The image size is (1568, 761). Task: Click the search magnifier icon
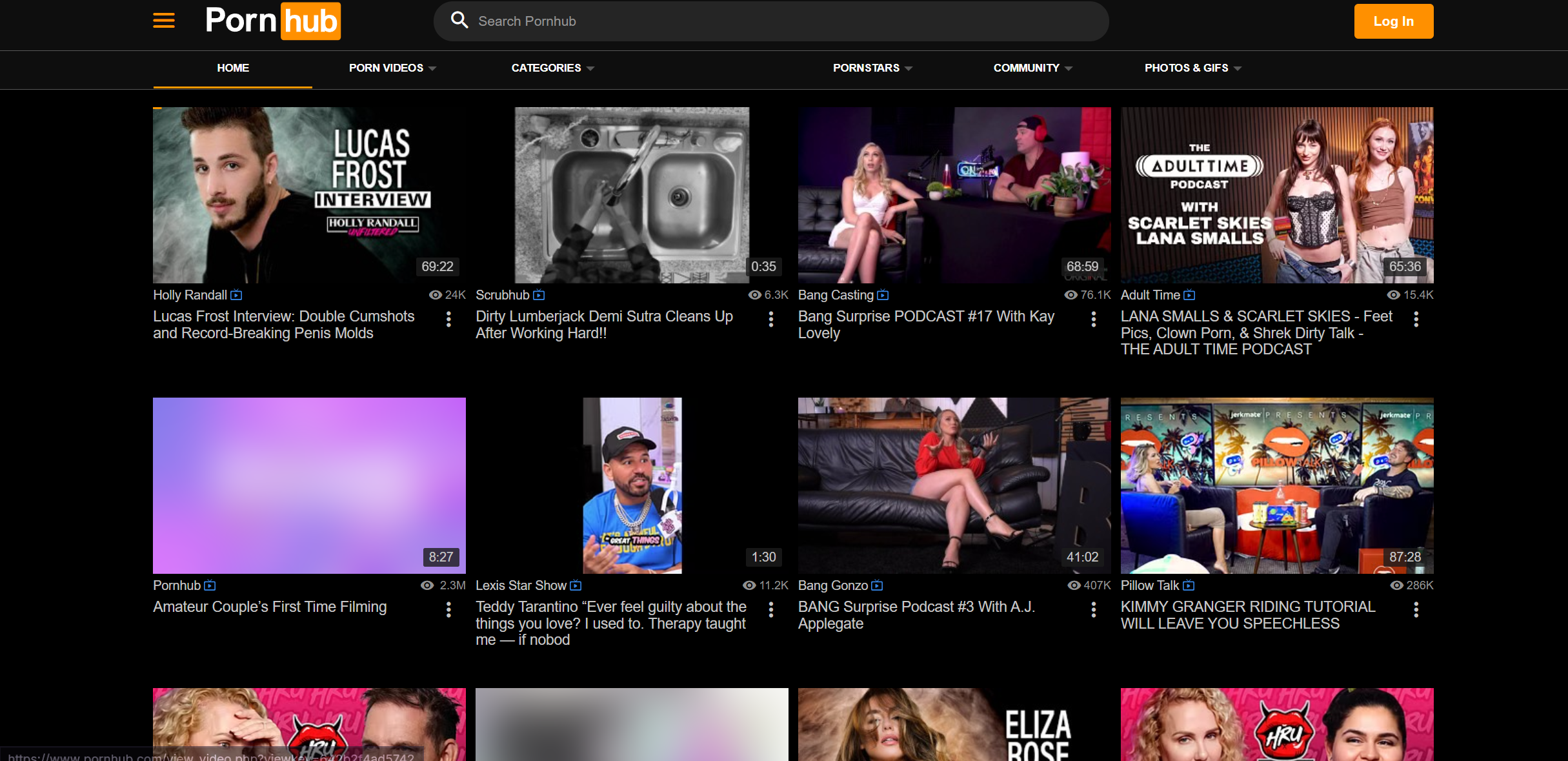(x=459, y=21)
